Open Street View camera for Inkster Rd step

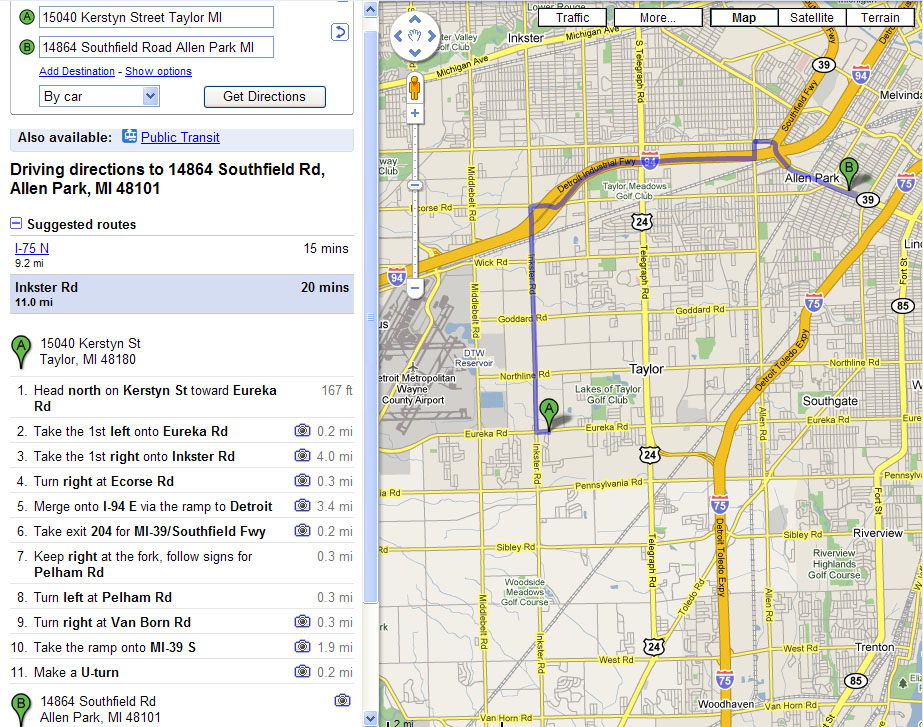pyautogui.click(x=302, y=456)
